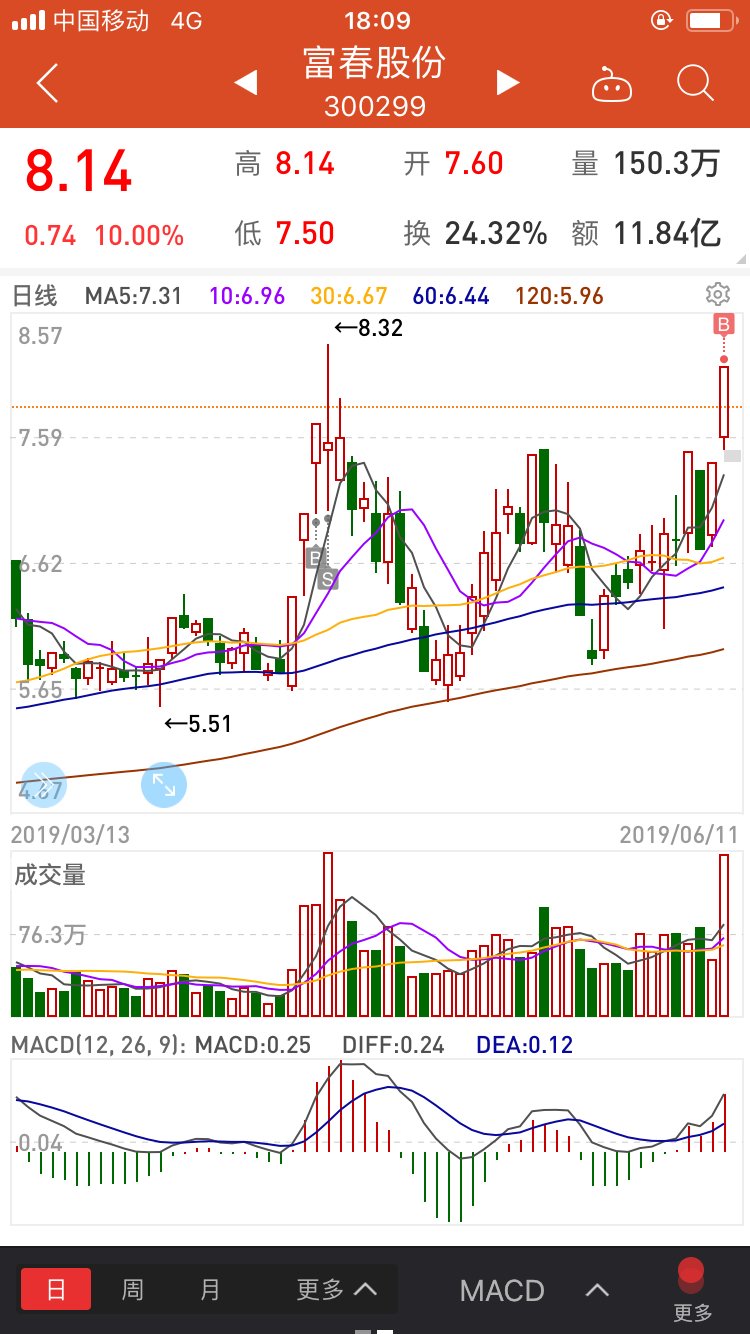Tap the back arrow in header
The image size is (750, 1334).
[x=47, y=83]
